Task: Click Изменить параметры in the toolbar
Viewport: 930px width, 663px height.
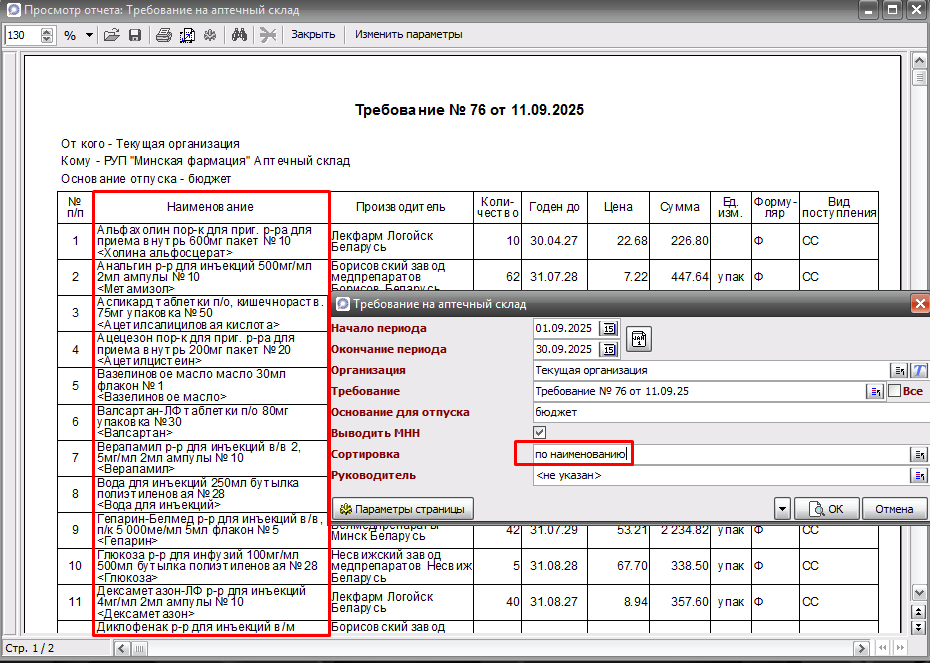Action: pos(409,34)
